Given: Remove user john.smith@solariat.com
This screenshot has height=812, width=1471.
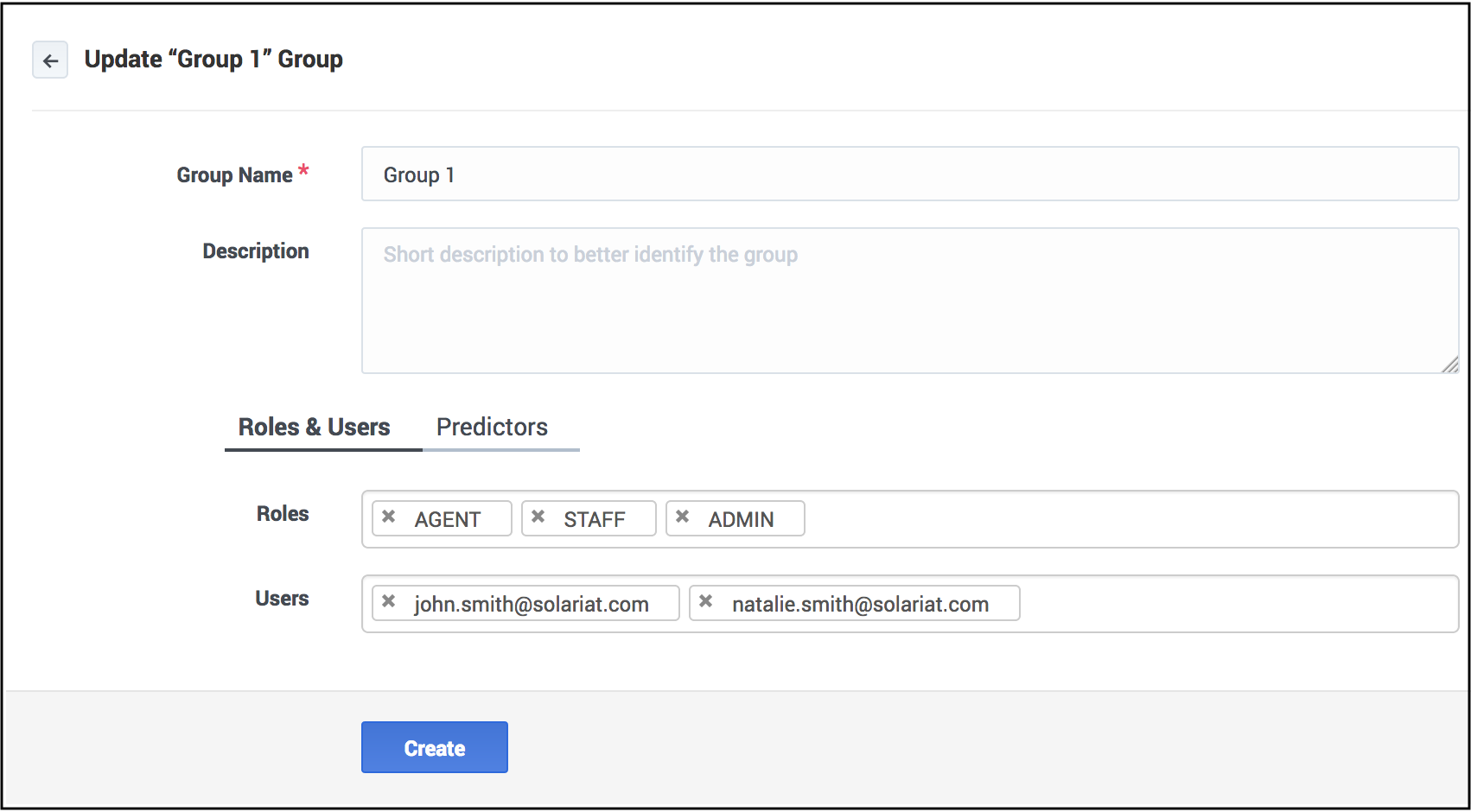Looking at the screenshot, I should pyautogui.click(x=389, y=601).
